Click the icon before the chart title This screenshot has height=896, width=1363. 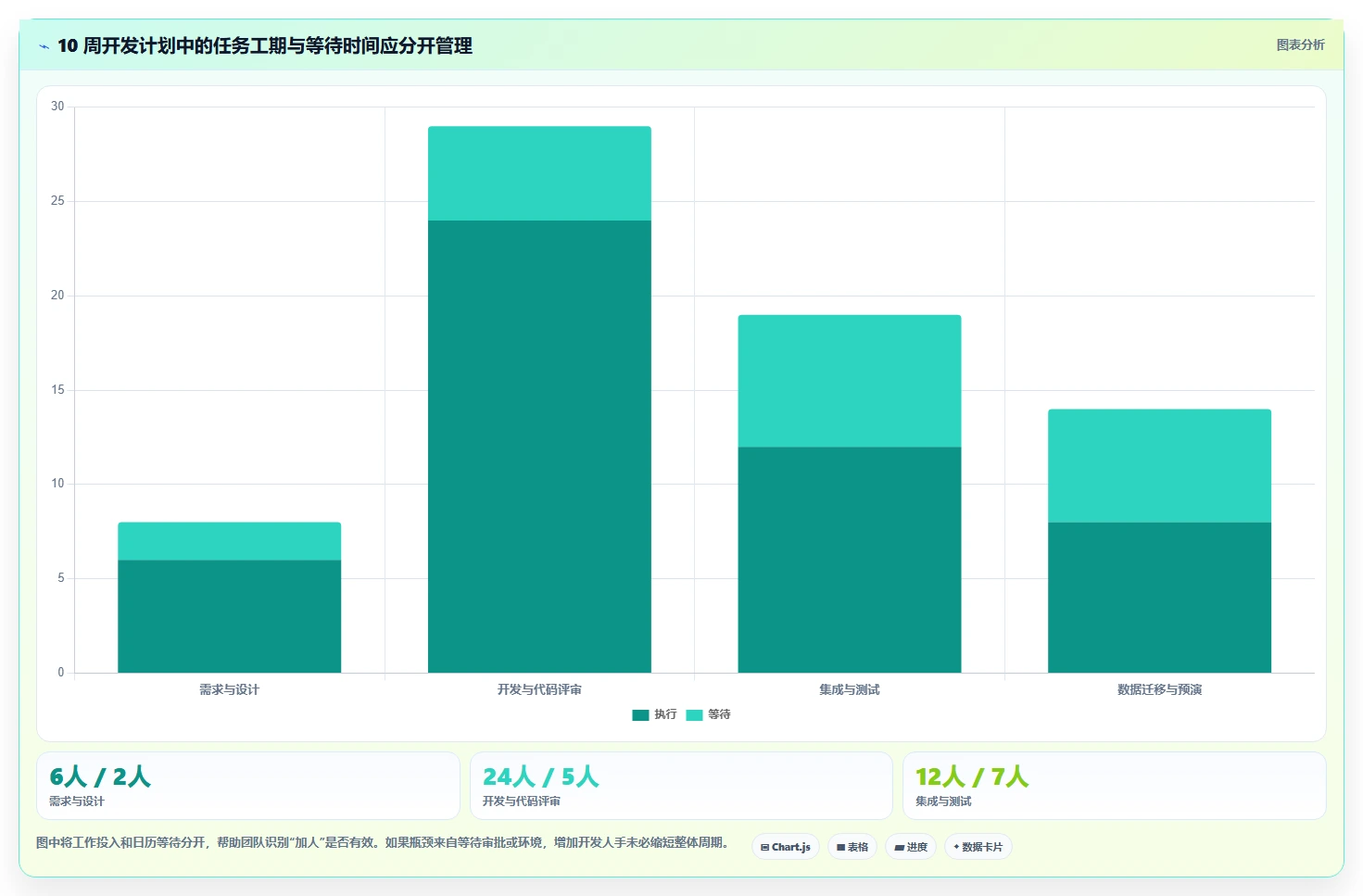pos(44,46)
